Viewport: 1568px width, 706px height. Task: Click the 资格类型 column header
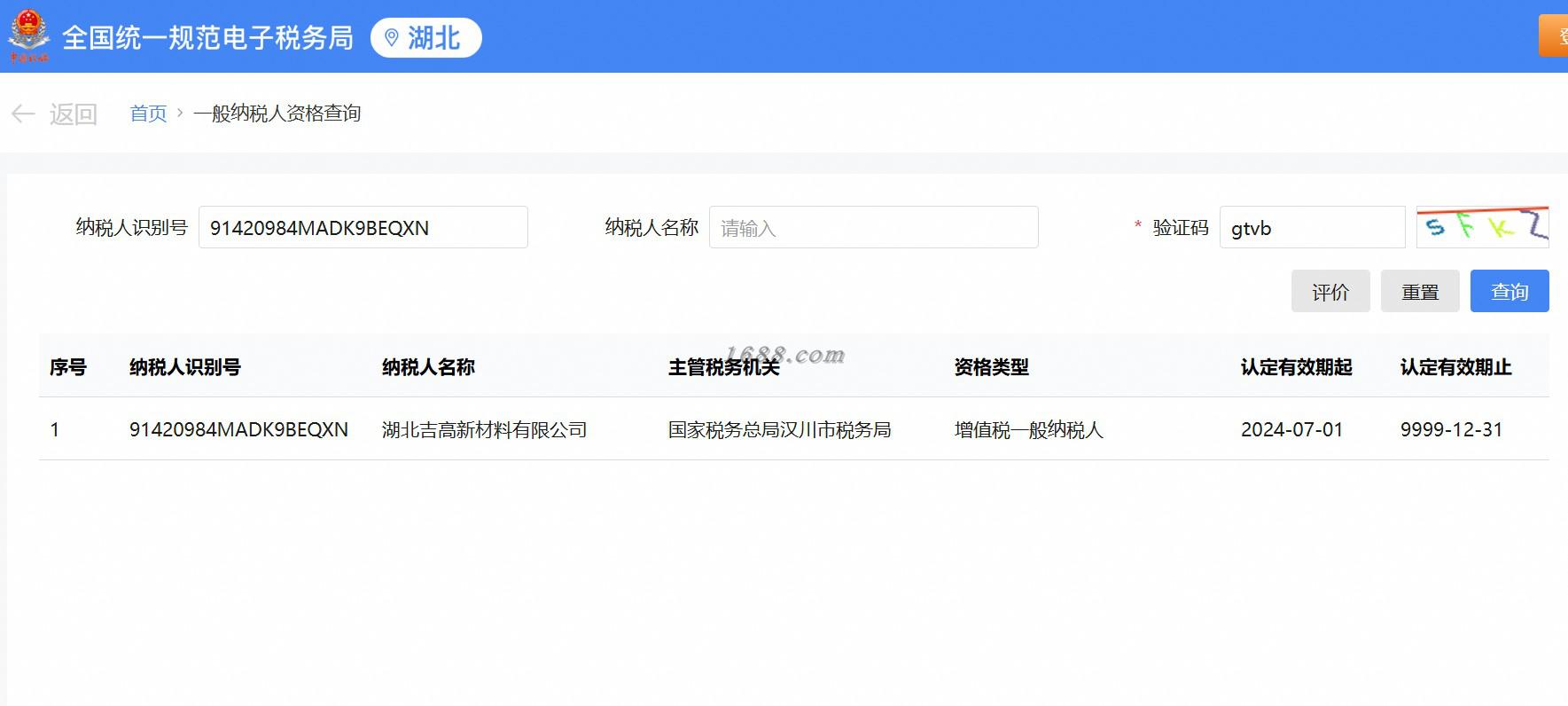click(992, 366)
